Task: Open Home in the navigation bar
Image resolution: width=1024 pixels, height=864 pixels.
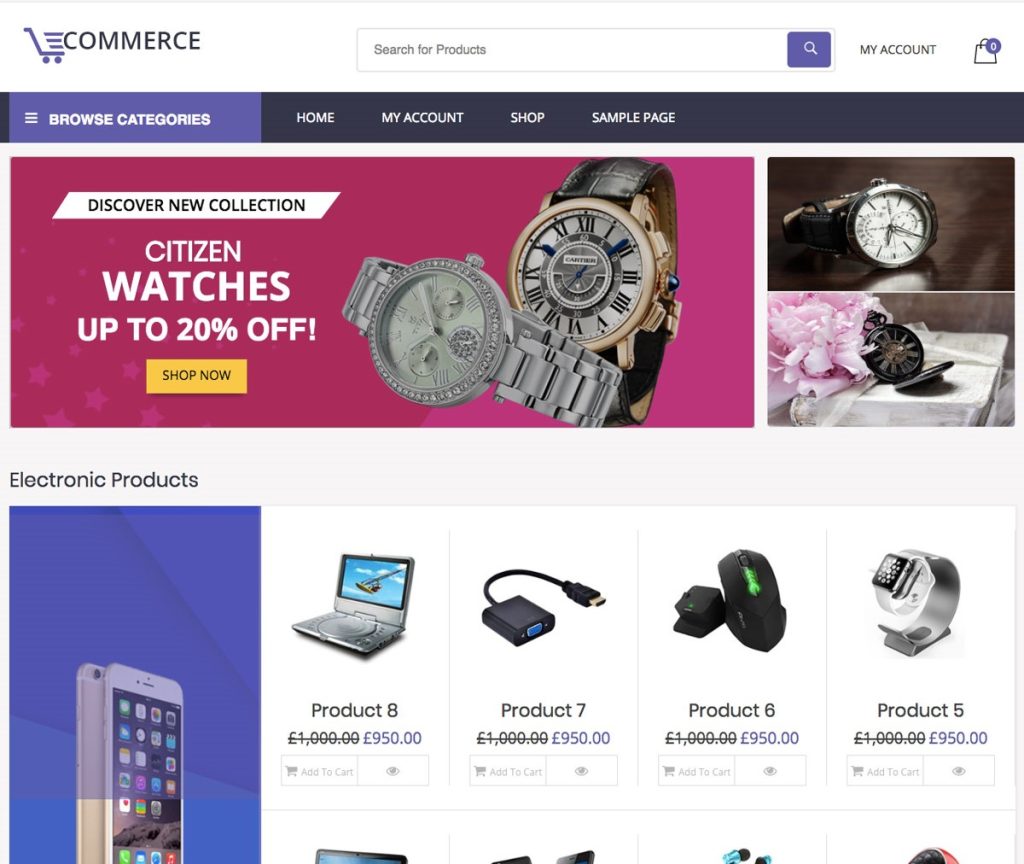Action: click(x=315, y=118)
